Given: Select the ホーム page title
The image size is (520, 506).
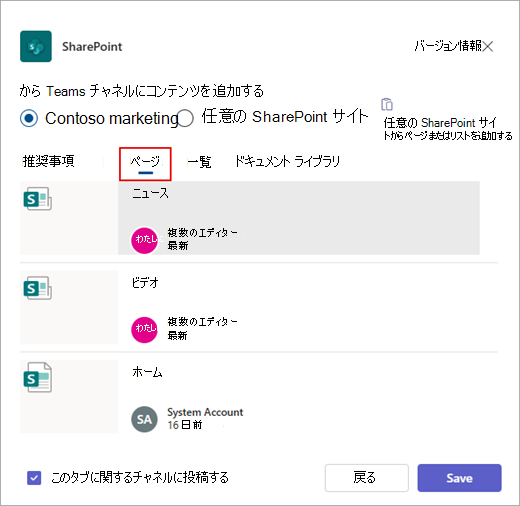Looking at the screenshot, I should click(x=147, y=372).
